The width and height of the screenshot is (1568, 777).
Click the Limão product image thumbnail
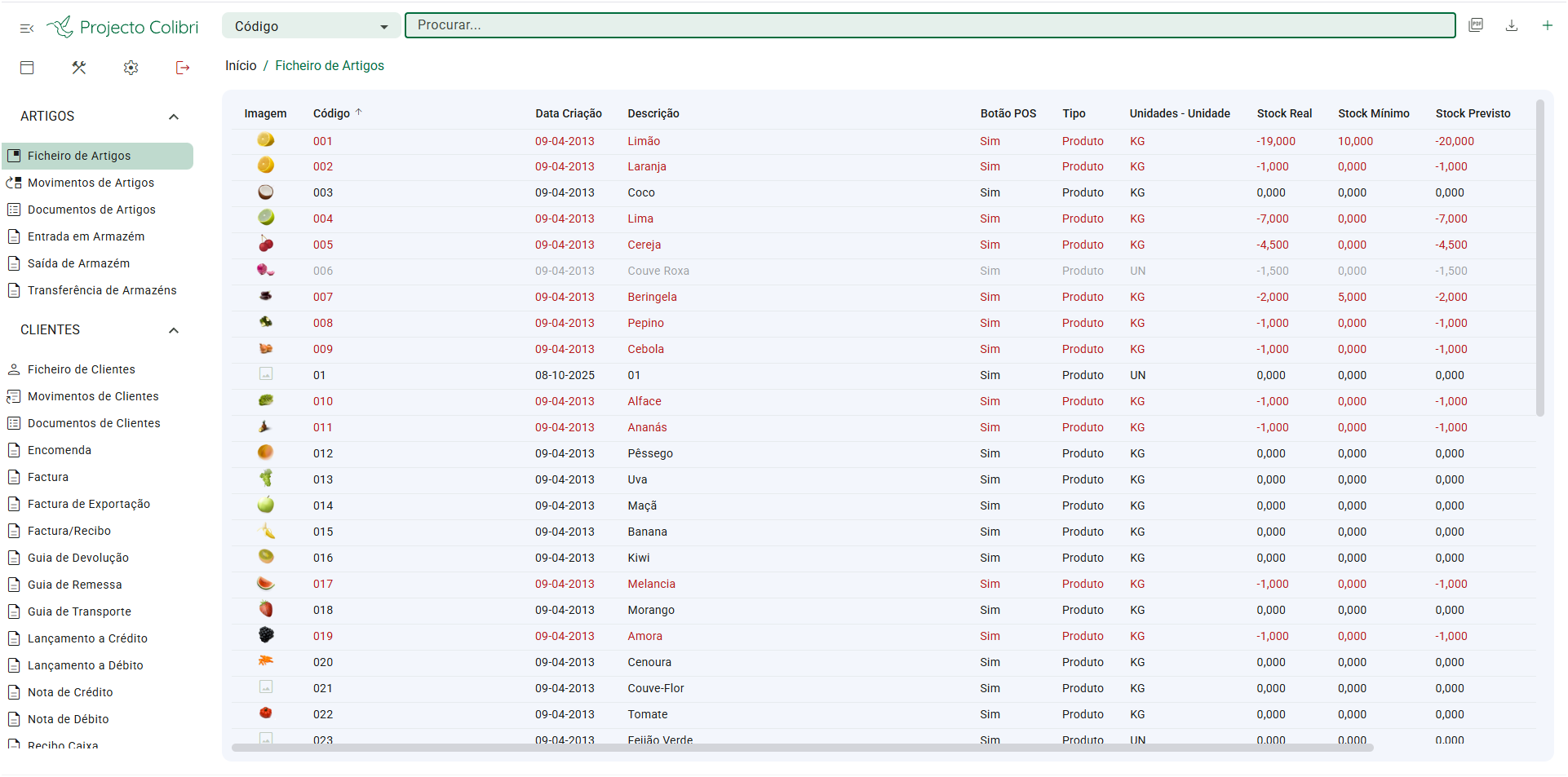[x=265, y=140]
